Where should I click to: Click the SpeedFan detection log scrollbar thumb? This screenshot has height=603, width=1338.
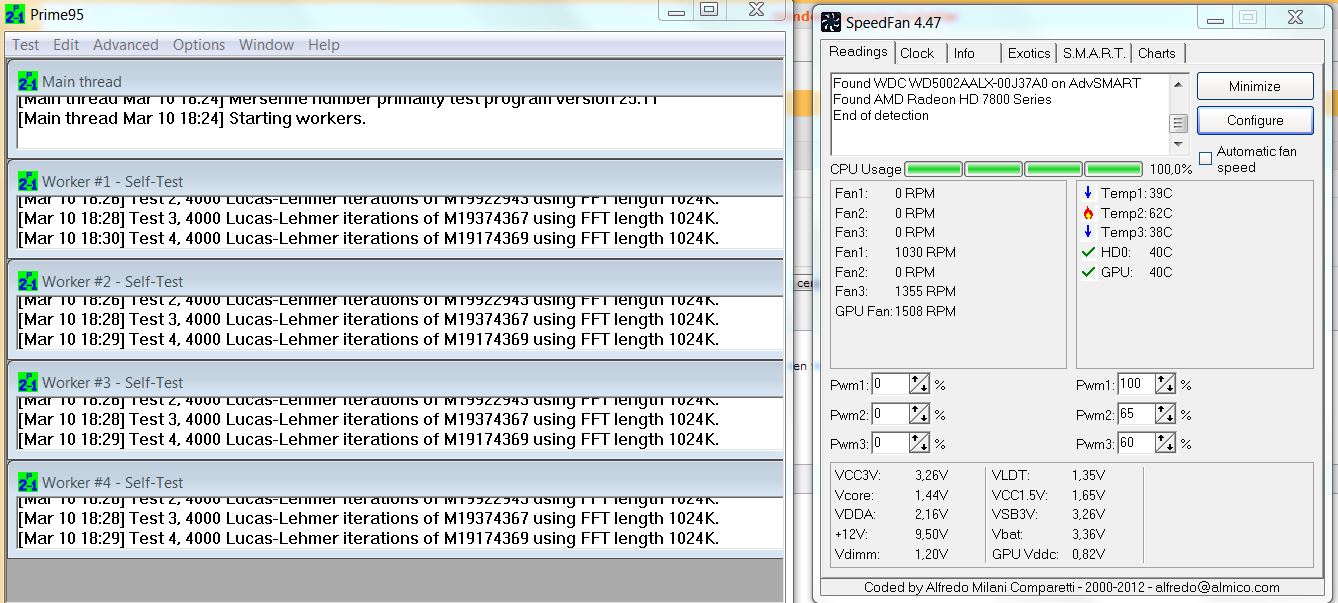(1179, 123)
